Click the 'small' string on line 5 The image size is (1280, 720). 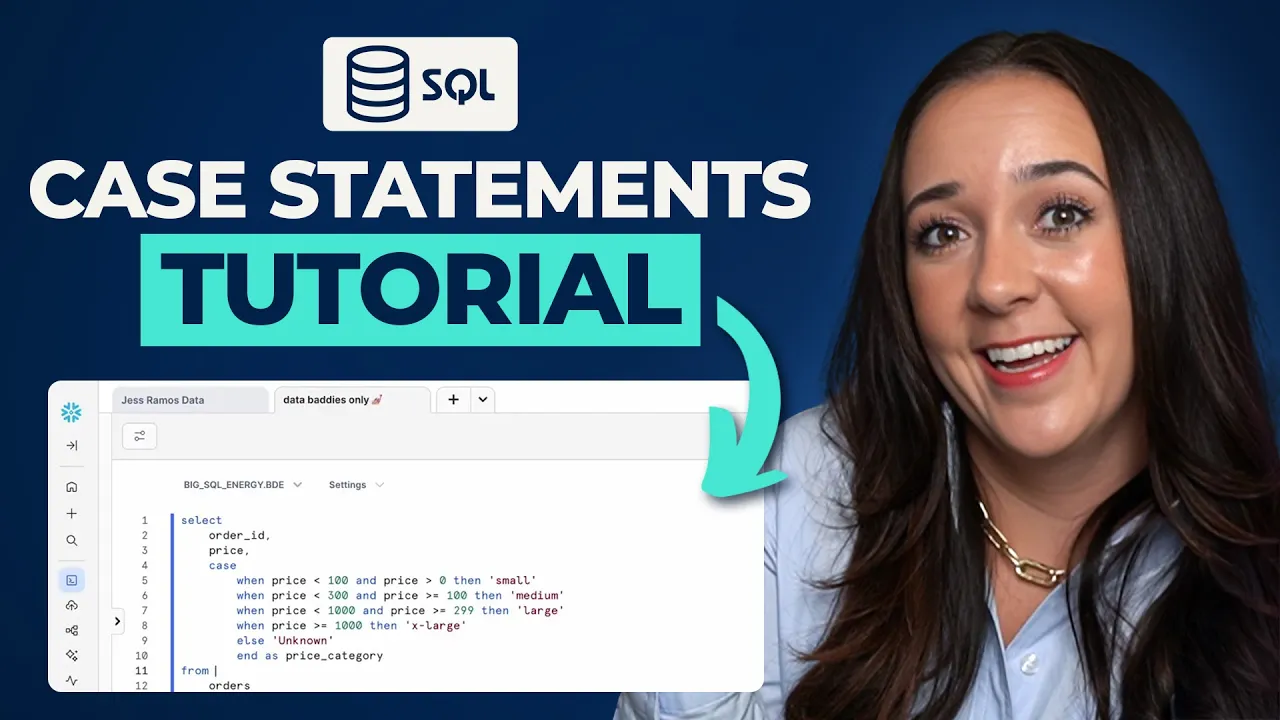[x=513, y=580]
